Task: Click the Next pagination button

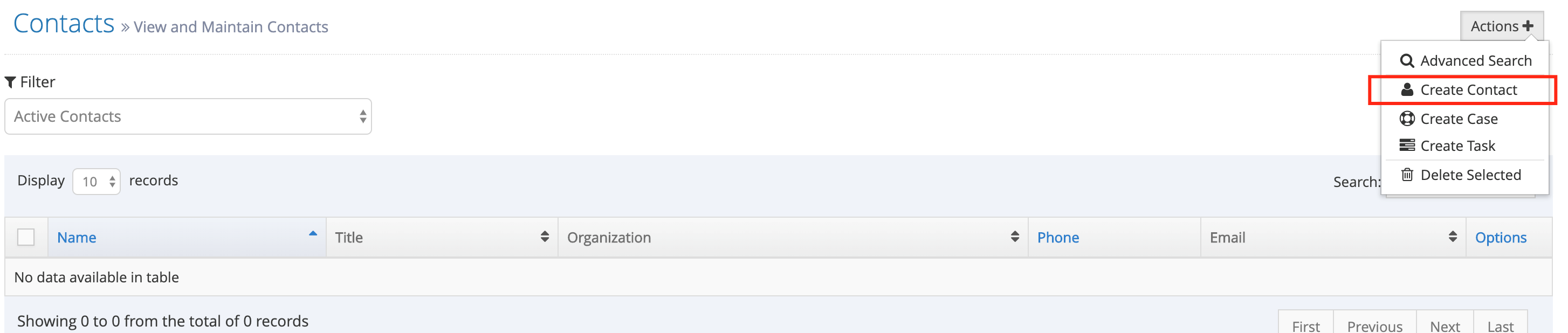Action: [1444, 325]
